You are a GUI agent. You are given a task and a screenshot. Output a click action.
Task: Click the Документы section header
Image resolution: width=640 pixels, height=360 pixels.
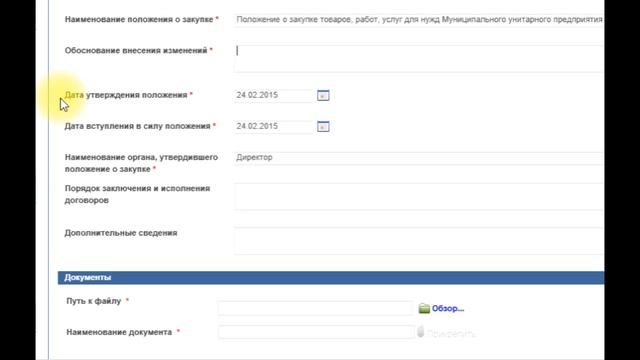pos(331,278)
